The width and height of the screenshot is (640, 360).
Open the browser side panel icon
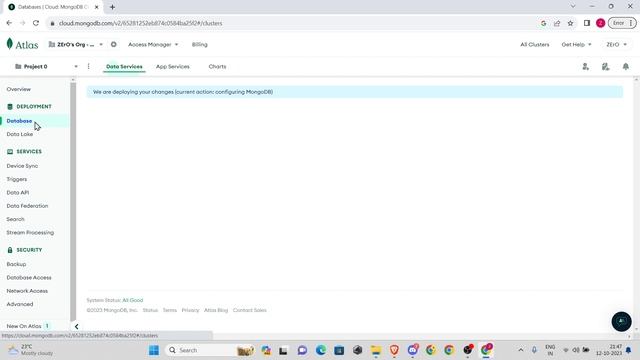pyautogui.click(x=587, y=23)
